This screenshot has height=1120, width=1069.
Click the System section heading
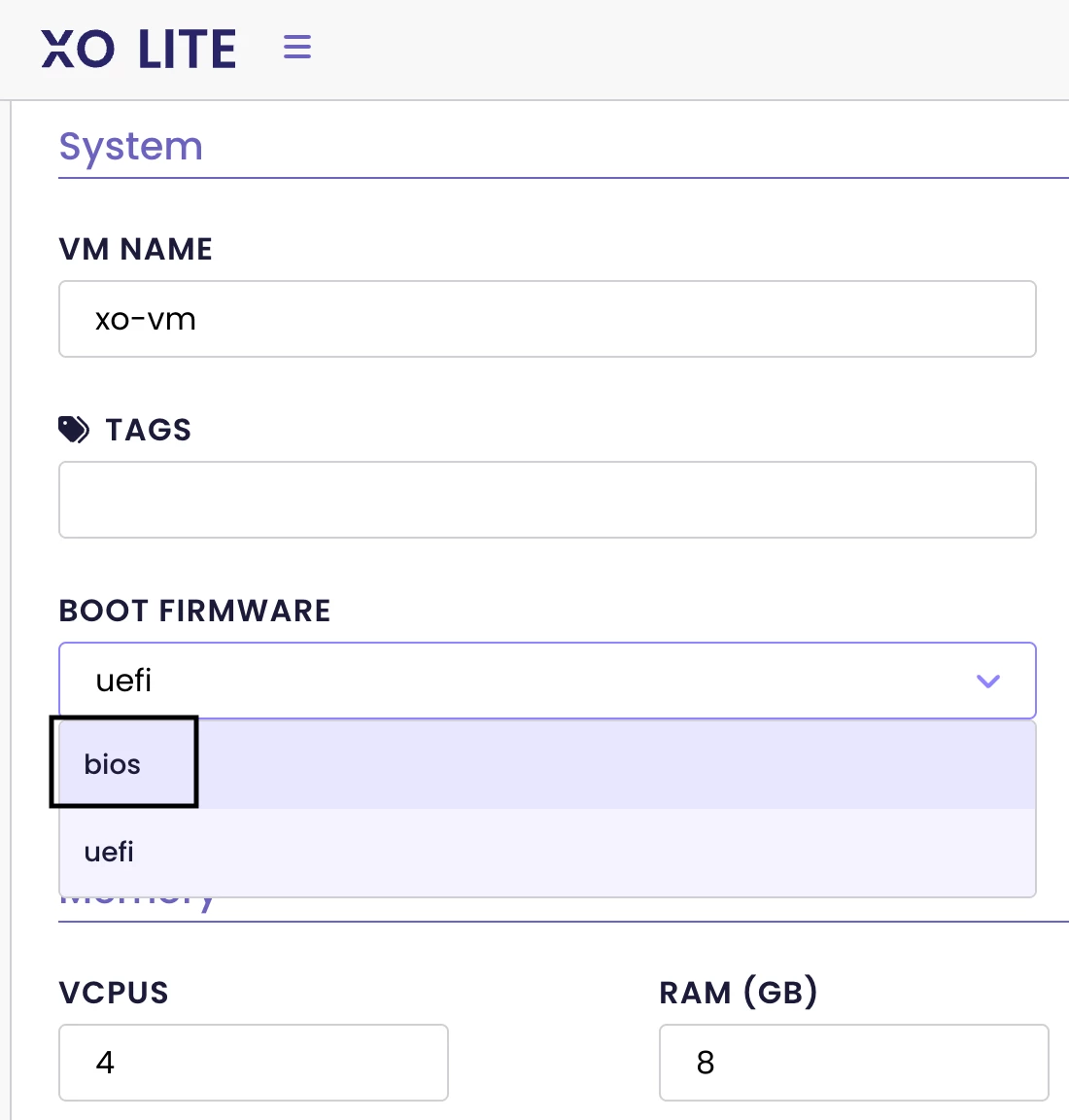[x=130, y=147]
